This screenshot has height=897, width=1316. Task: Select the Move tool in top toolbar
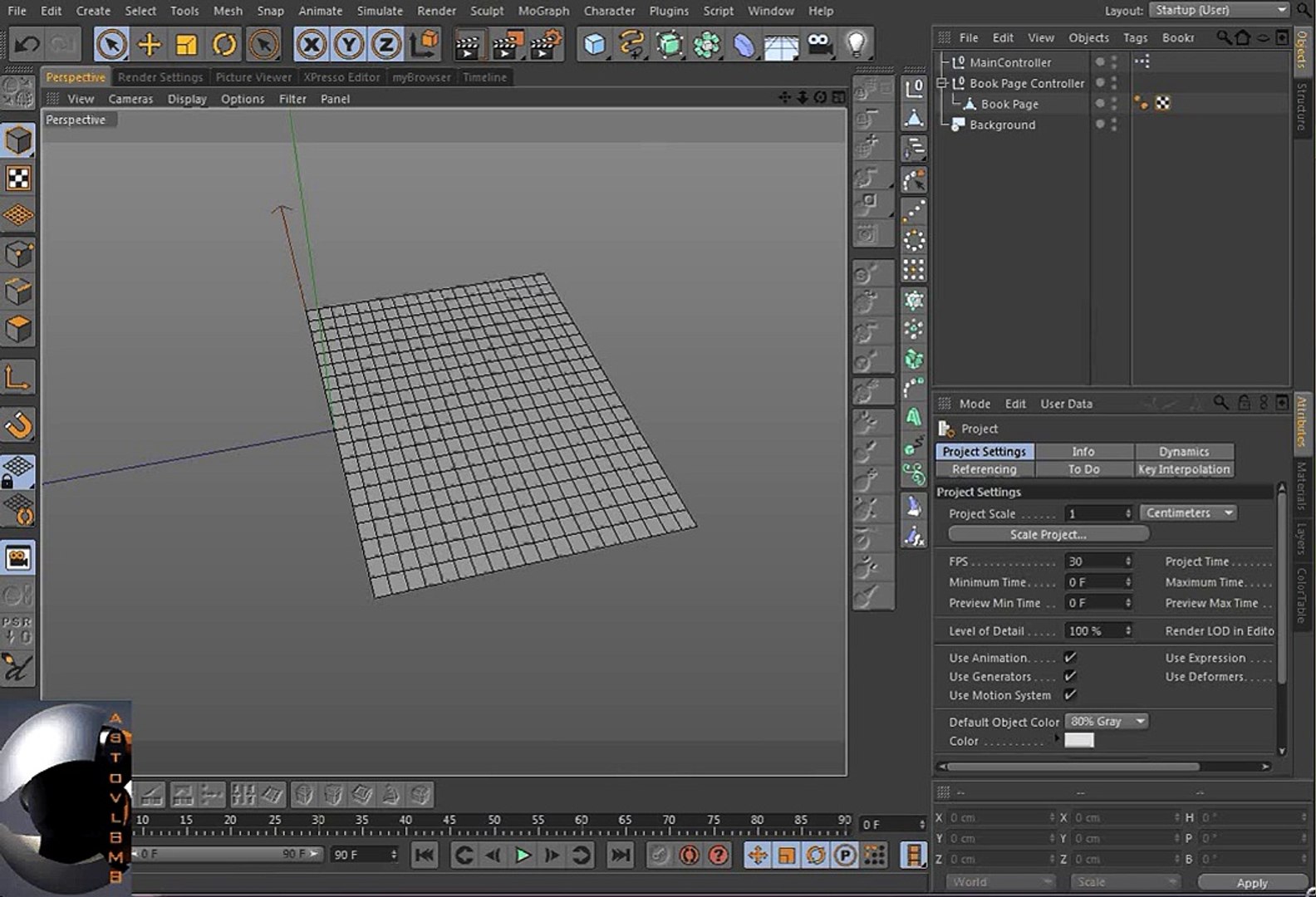pos(149,44)
